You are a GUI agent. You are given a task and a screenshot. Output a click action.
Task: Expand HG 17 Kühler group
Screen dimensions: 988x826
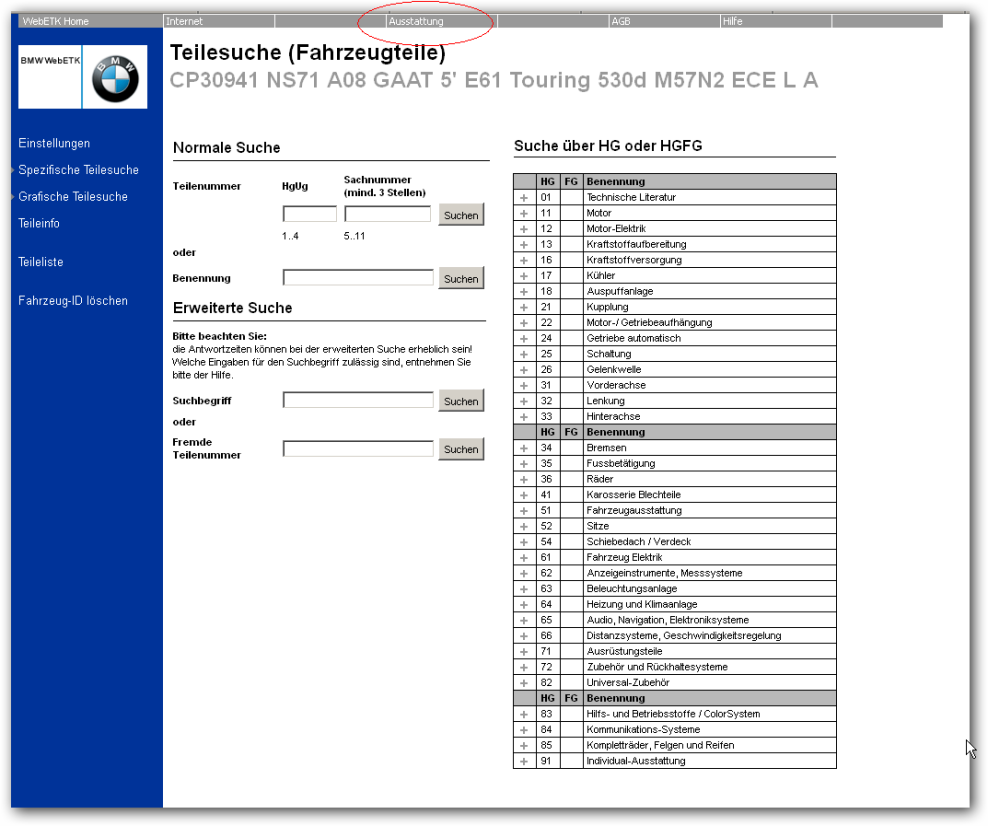tap(524, 276)
